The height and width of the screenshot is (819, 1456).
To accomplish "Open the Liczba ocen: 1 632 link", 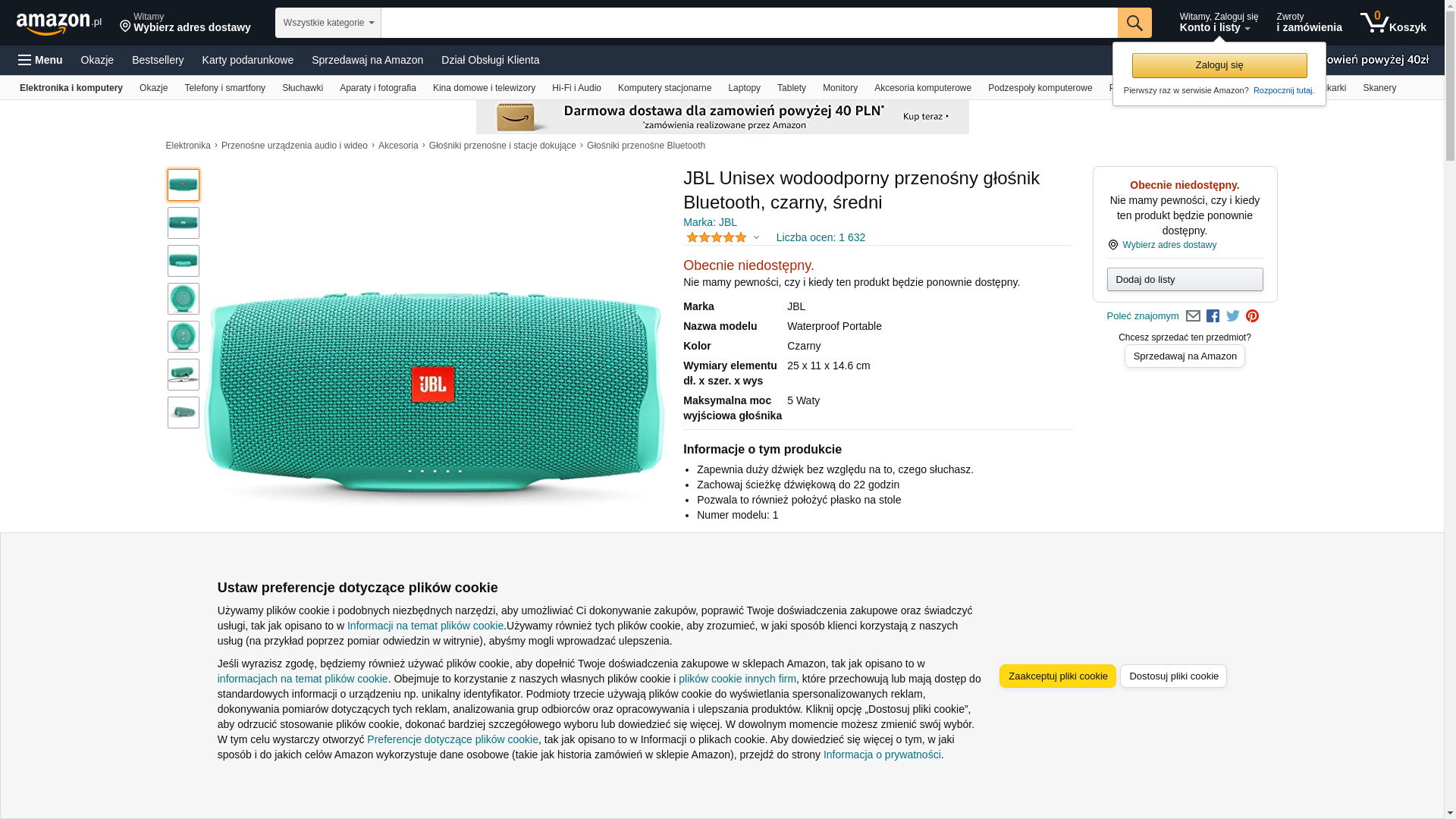I will click(821, 237).
